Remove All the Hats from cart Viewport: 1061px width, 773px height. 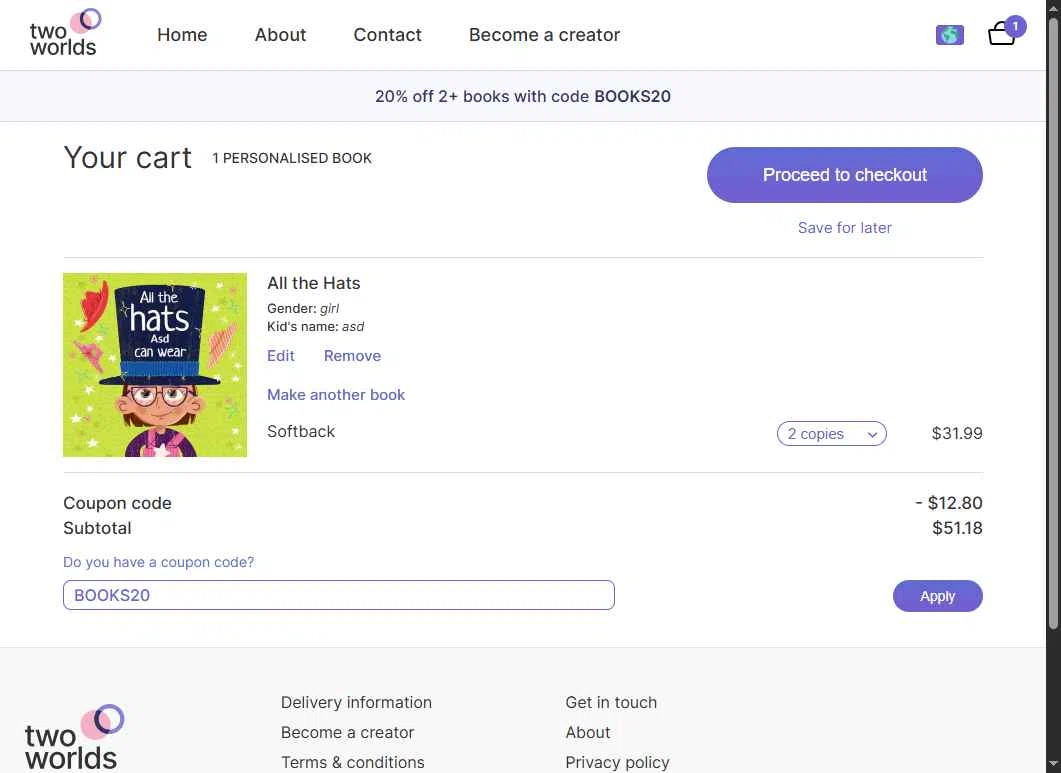tap(352, 356)
